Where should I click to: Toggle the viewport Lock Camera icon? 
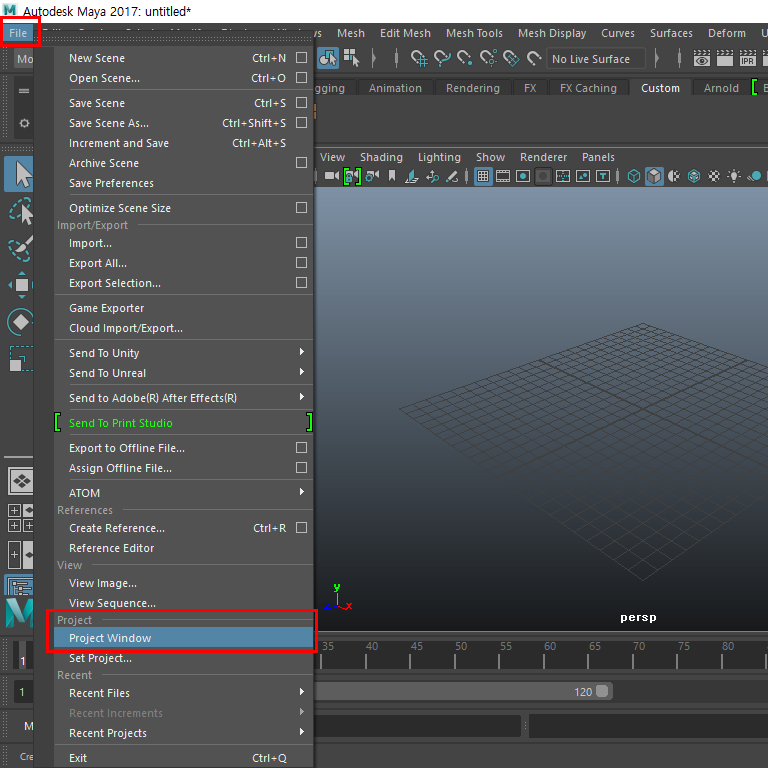pyautogui.click(x=352, y=176)
